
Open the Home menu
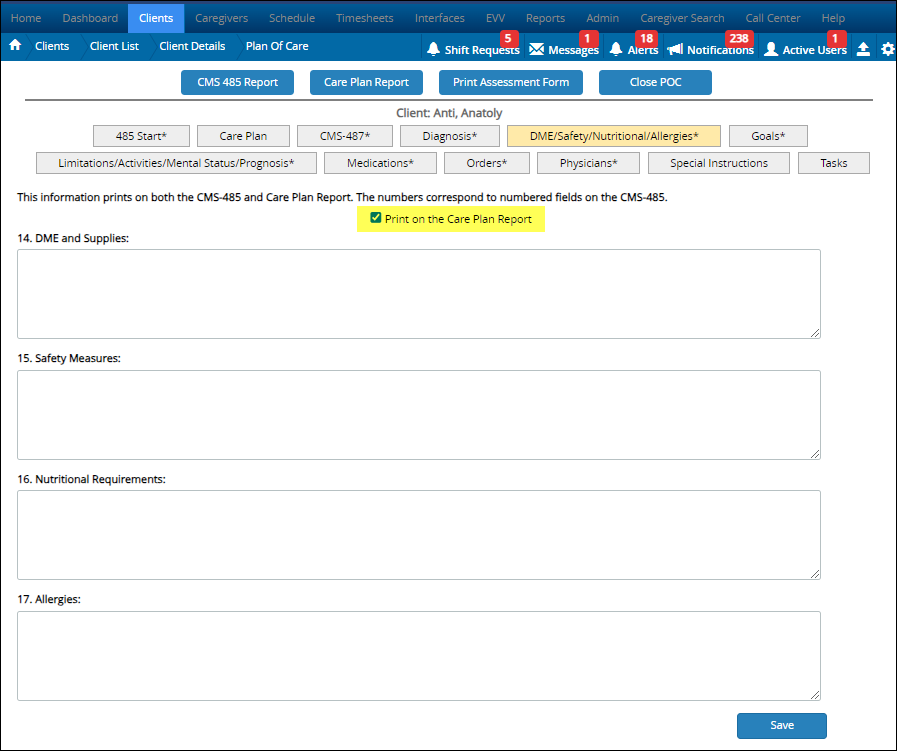(26, 18)
